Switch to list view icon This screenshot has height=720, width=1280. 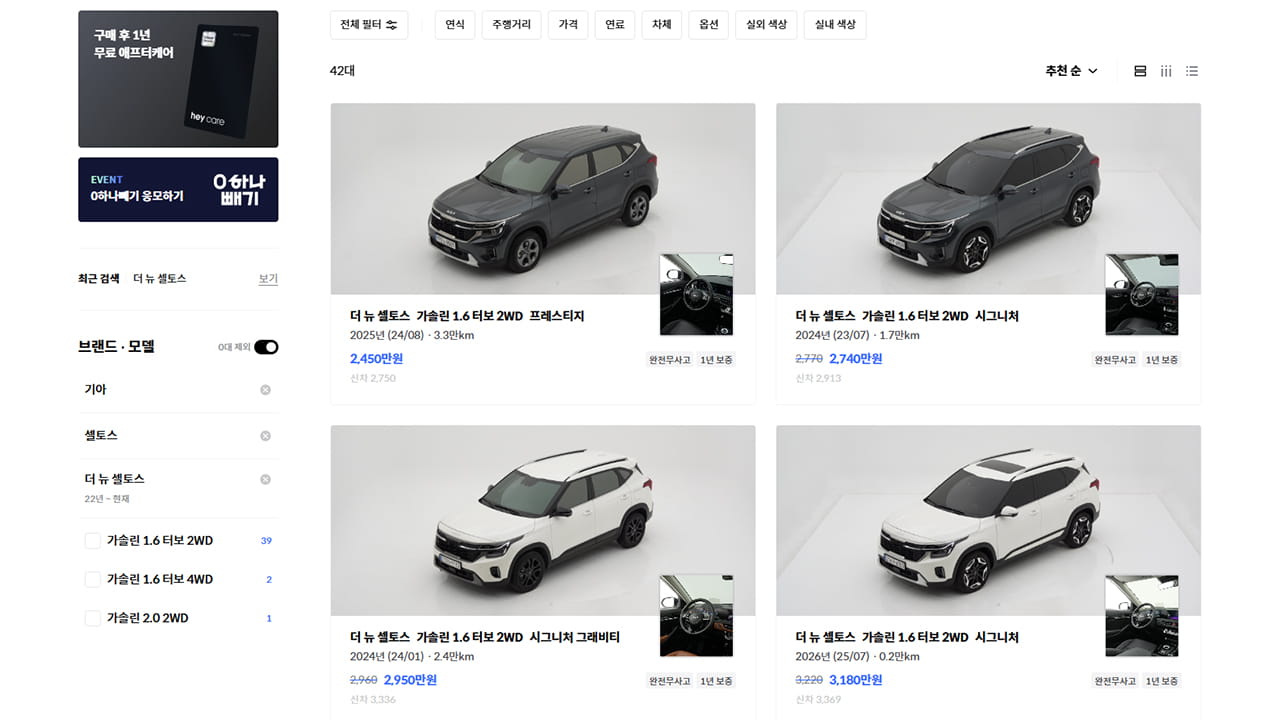pyautogui.click(x=1192, y=71)
